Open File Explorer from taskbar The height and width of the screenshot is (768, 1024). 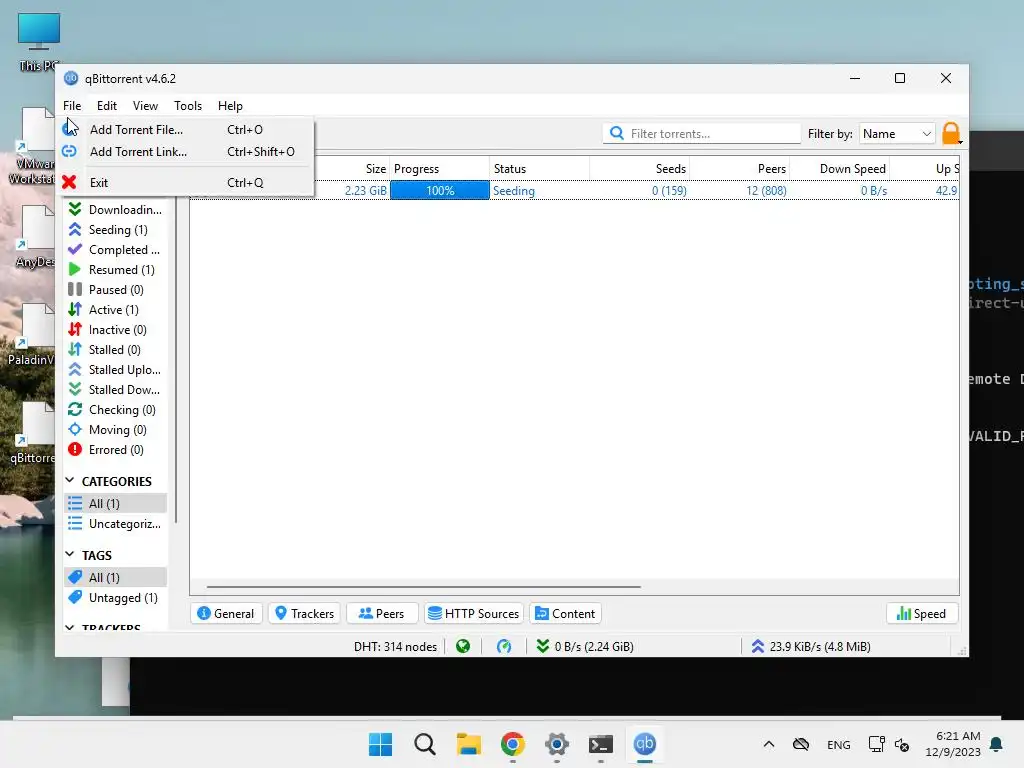(x=468, y=744)
